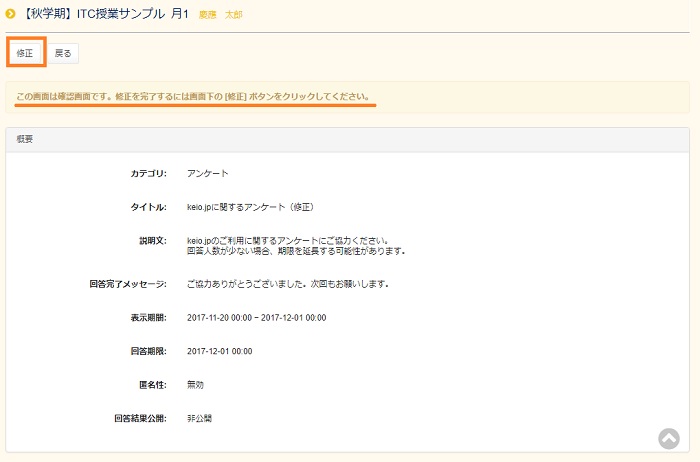Image resolution: width=700 pixels, height=462 pixels.
Task: Select the アンケート category value
Action: [x=207, y=174]
